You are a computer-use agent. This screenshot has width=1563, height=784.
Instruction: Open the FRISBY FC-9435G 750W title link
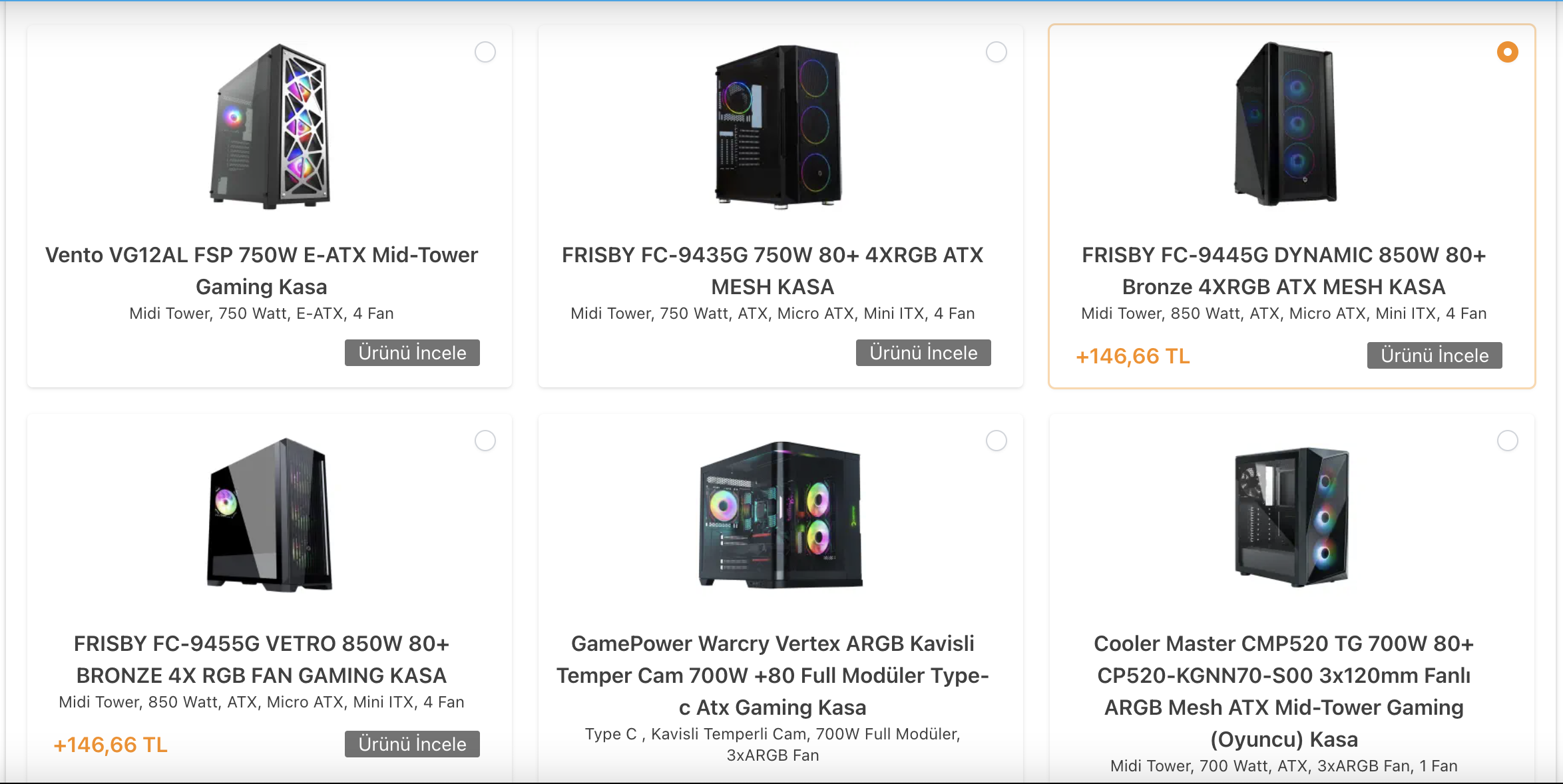pyautogui.click(x=772, y=270)
